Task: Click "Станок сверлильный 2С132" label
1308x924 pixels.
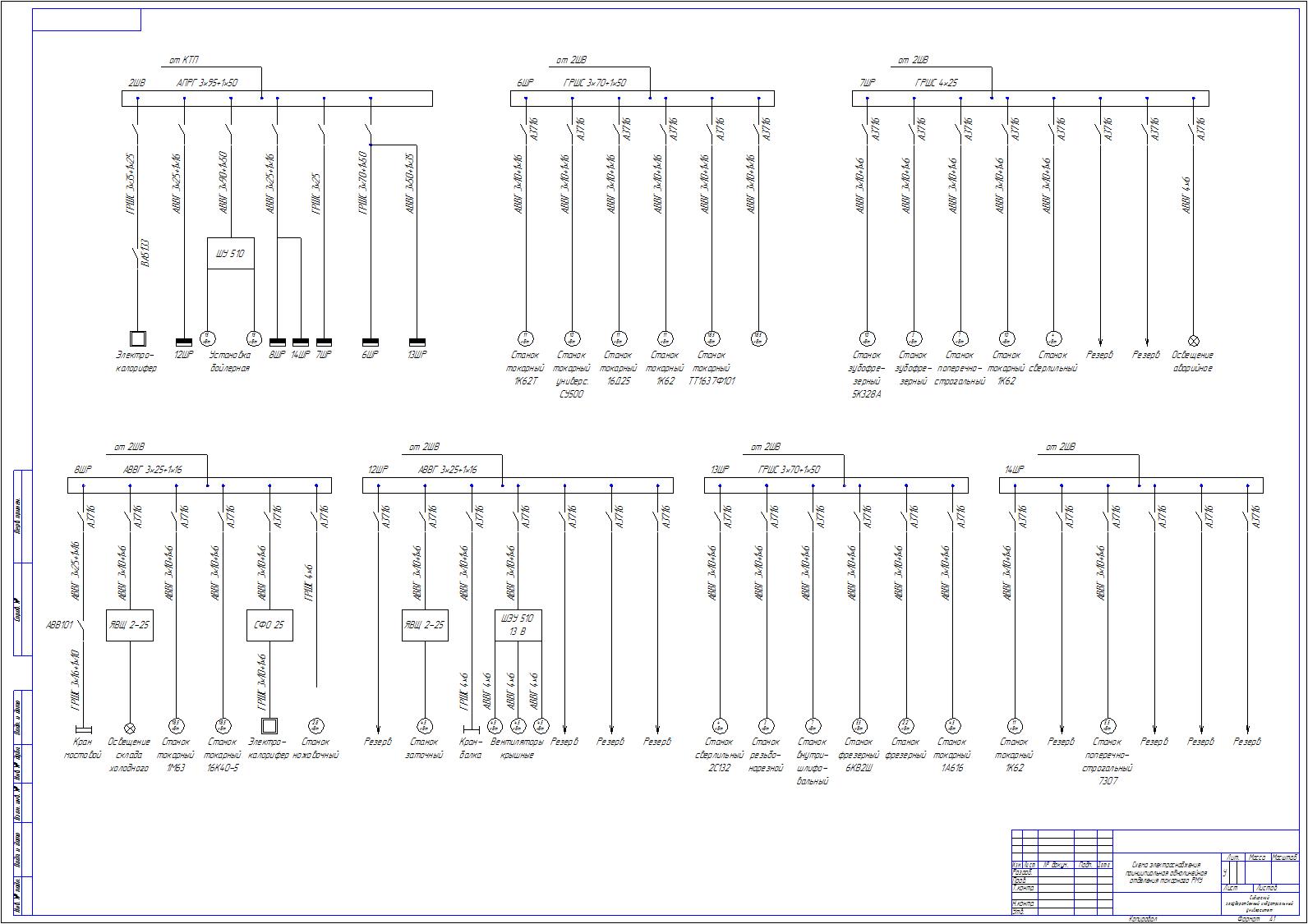Action: [719, 755]
